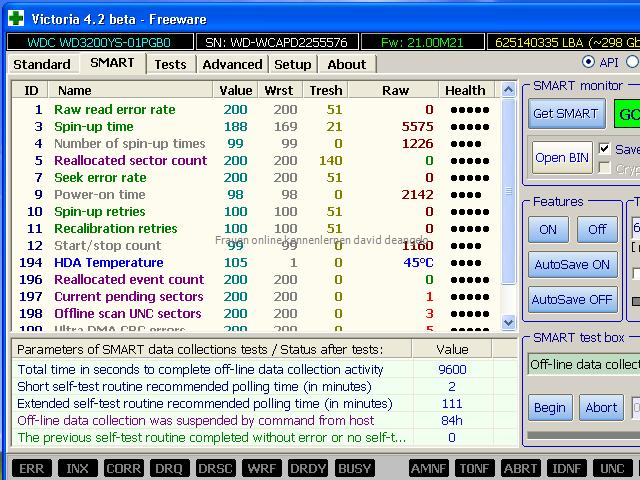Click the ERR status indicator
This screenshot has width=640, height=480.
(x=31, y=468)
